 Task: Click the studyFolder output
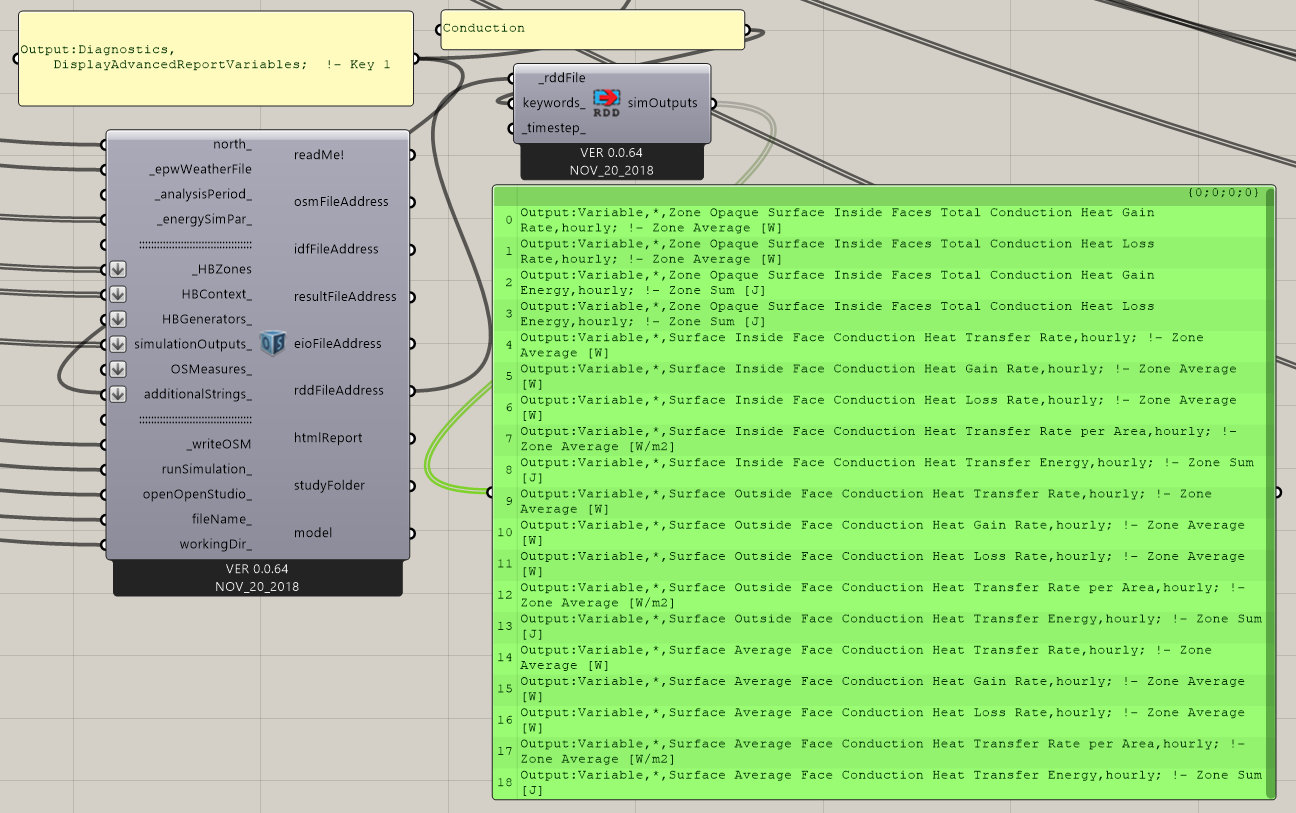point(329,485)
